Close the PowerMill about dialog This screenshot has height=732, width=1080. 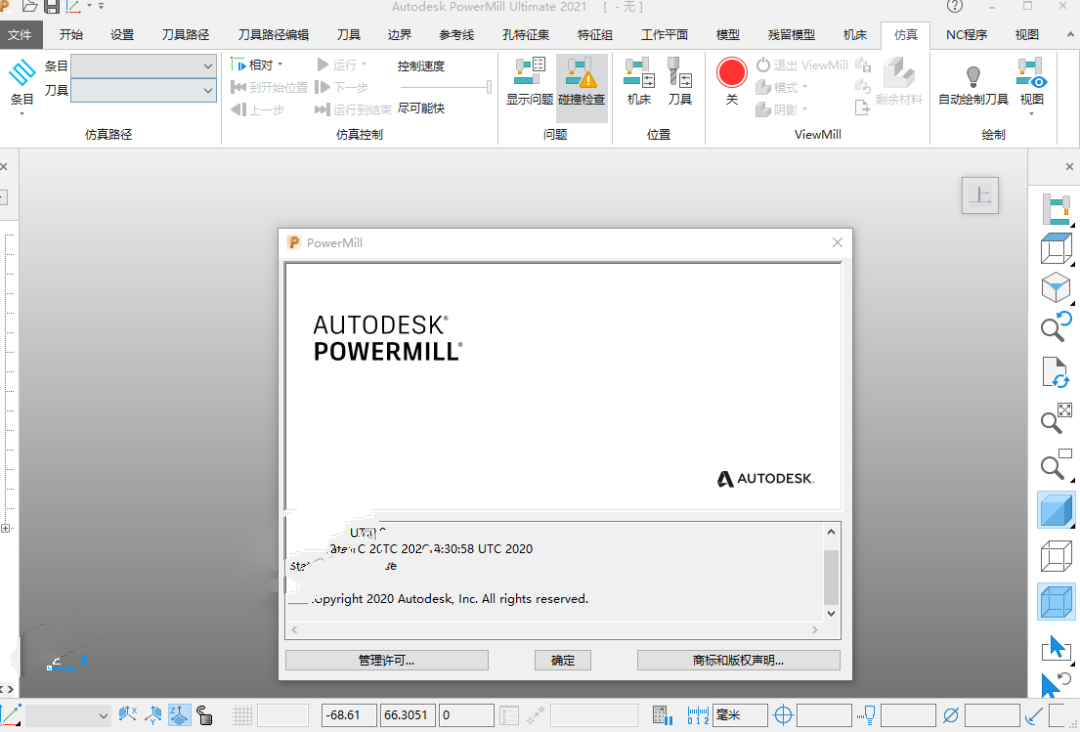[x=837, y=242]
